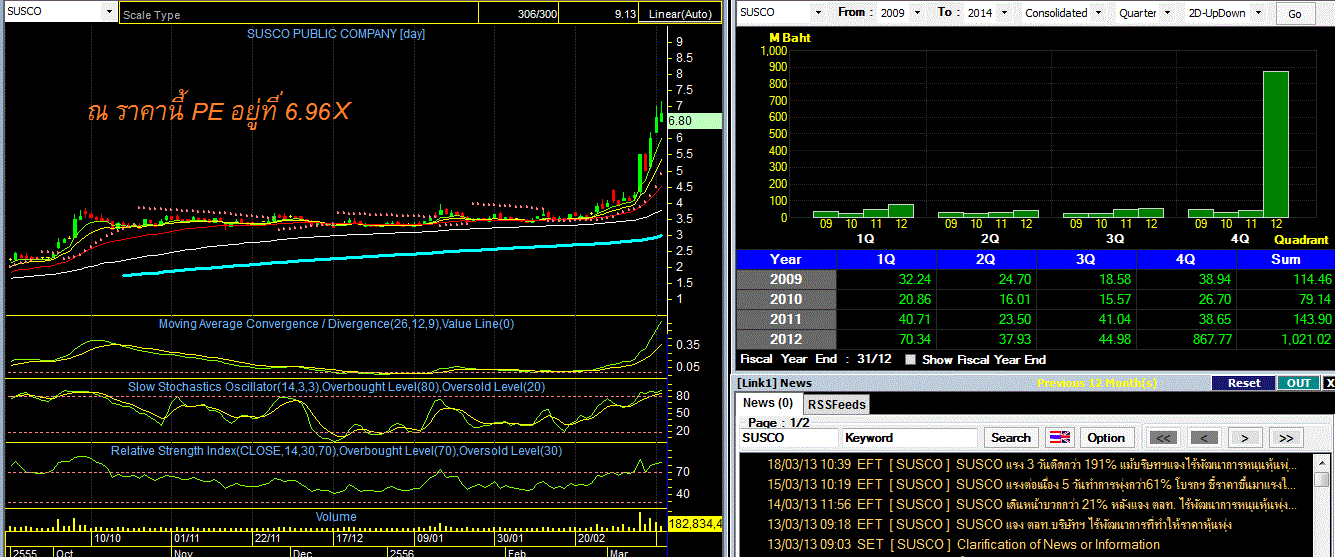
Task: Jump to last news page (>>)
Action: (x=1286, y=438)
